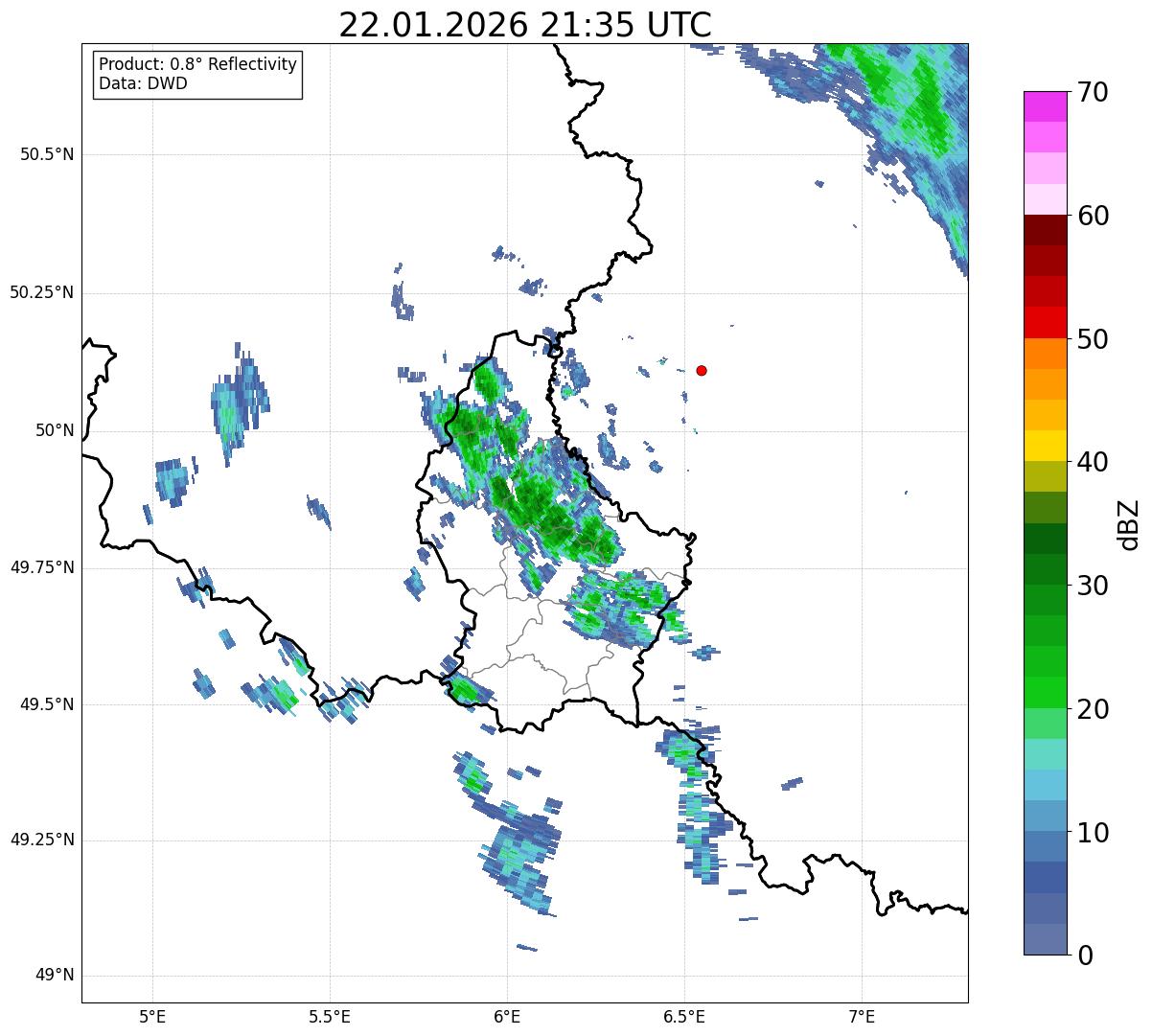The width and height of the screenshot is (1152, 1036).
Task: Click the bottom grey-blue colorbar segment above 0
Action: 1046,939
